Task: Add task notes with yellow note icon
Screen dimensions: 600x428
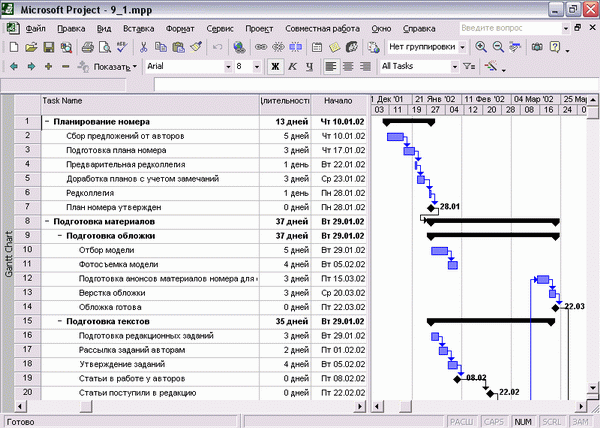Action: (x=334, y=47)
